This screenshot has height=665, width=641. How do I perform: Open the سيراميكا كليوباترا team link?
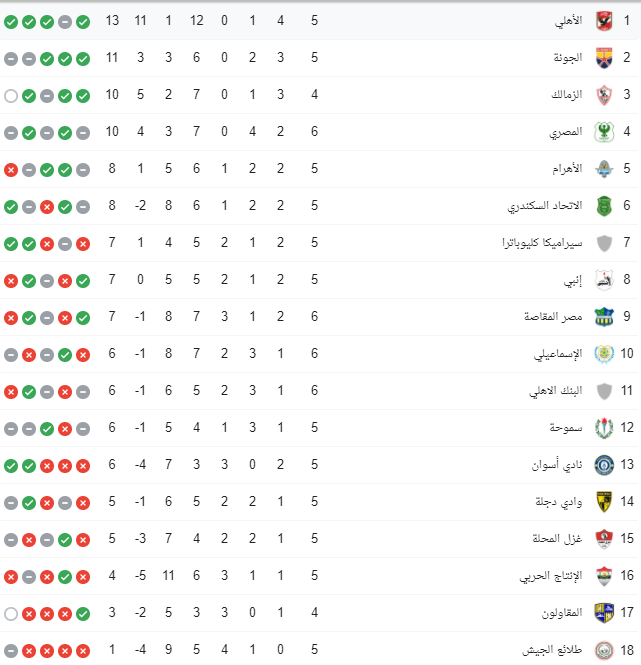[x=542, y=243]
